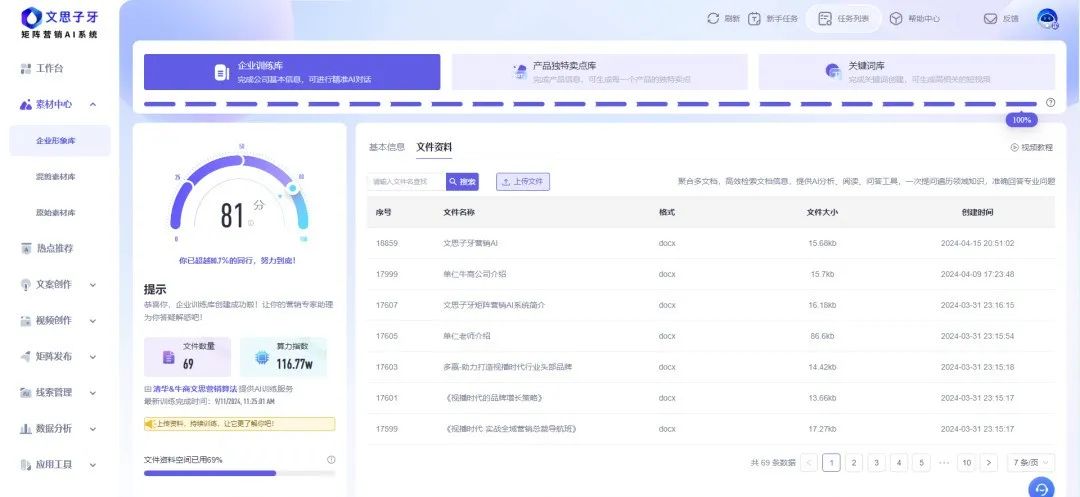
Task: Select the 企业训练库 card
Action: (292, 72)
